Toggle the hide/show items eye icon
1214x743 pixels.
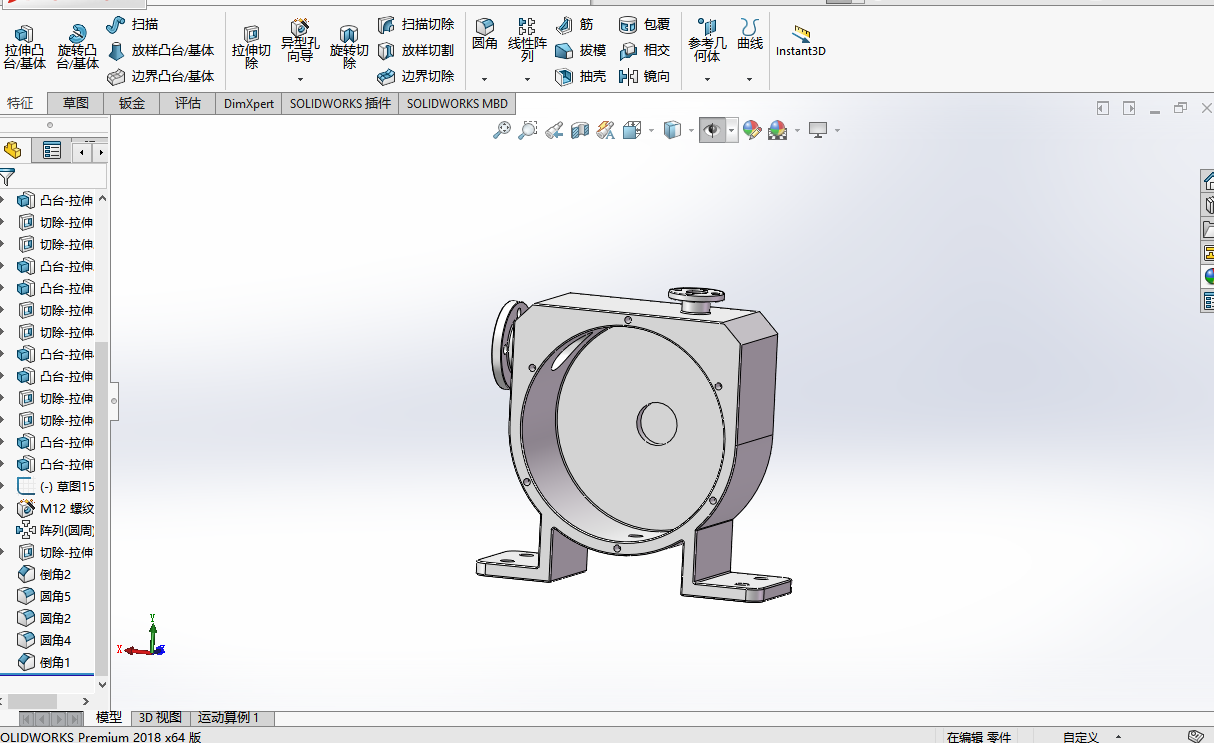pos(712,130)
